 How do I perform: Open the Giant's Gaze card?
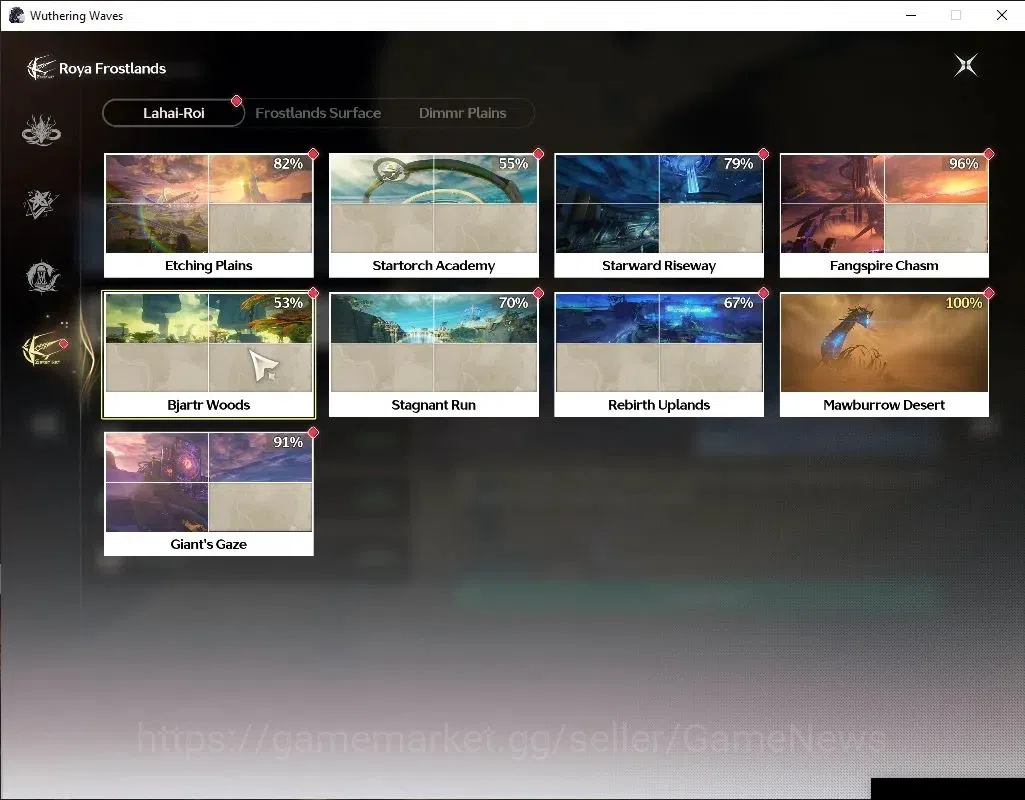click(x=209, y=494)
